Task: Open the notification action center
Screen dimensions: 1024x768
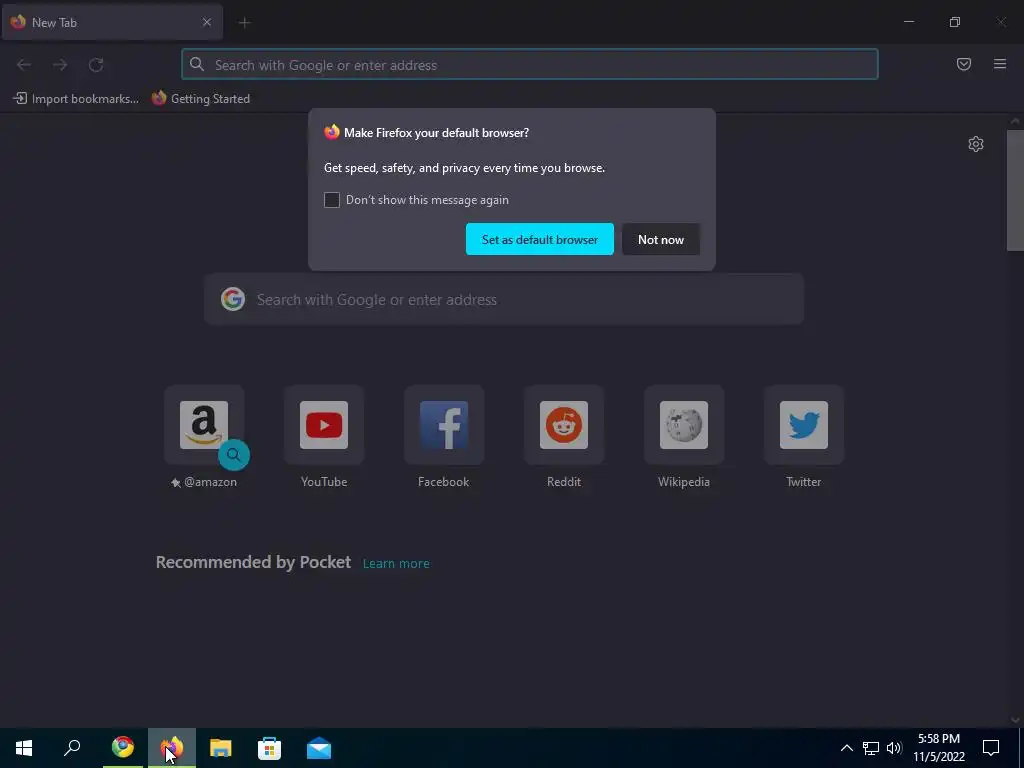Action: click(x=991, y=748)
